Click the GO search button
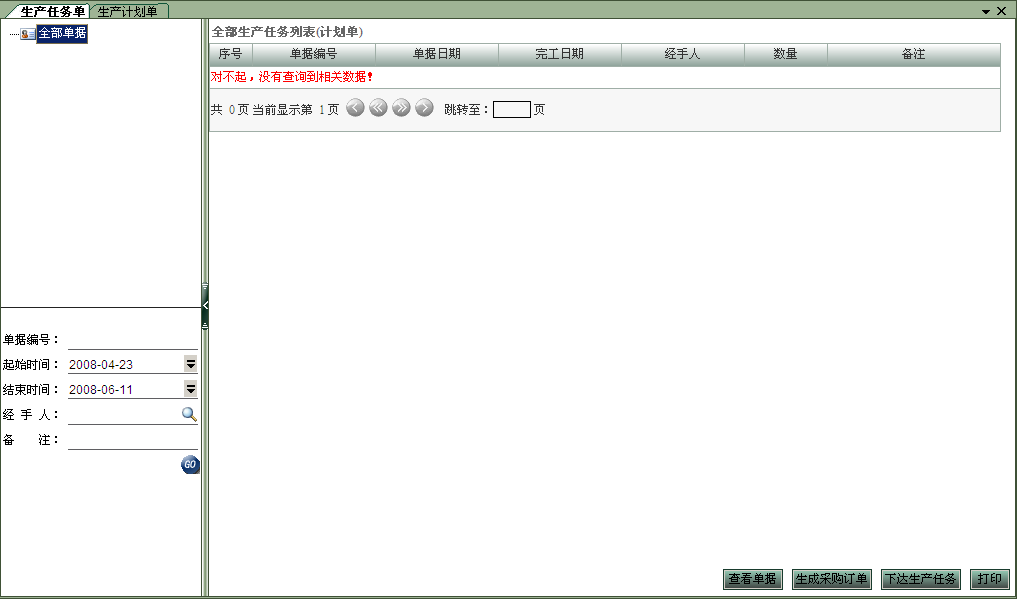Screen dimensions: 1017x599 pyautogui.click(x=190, y=465)
